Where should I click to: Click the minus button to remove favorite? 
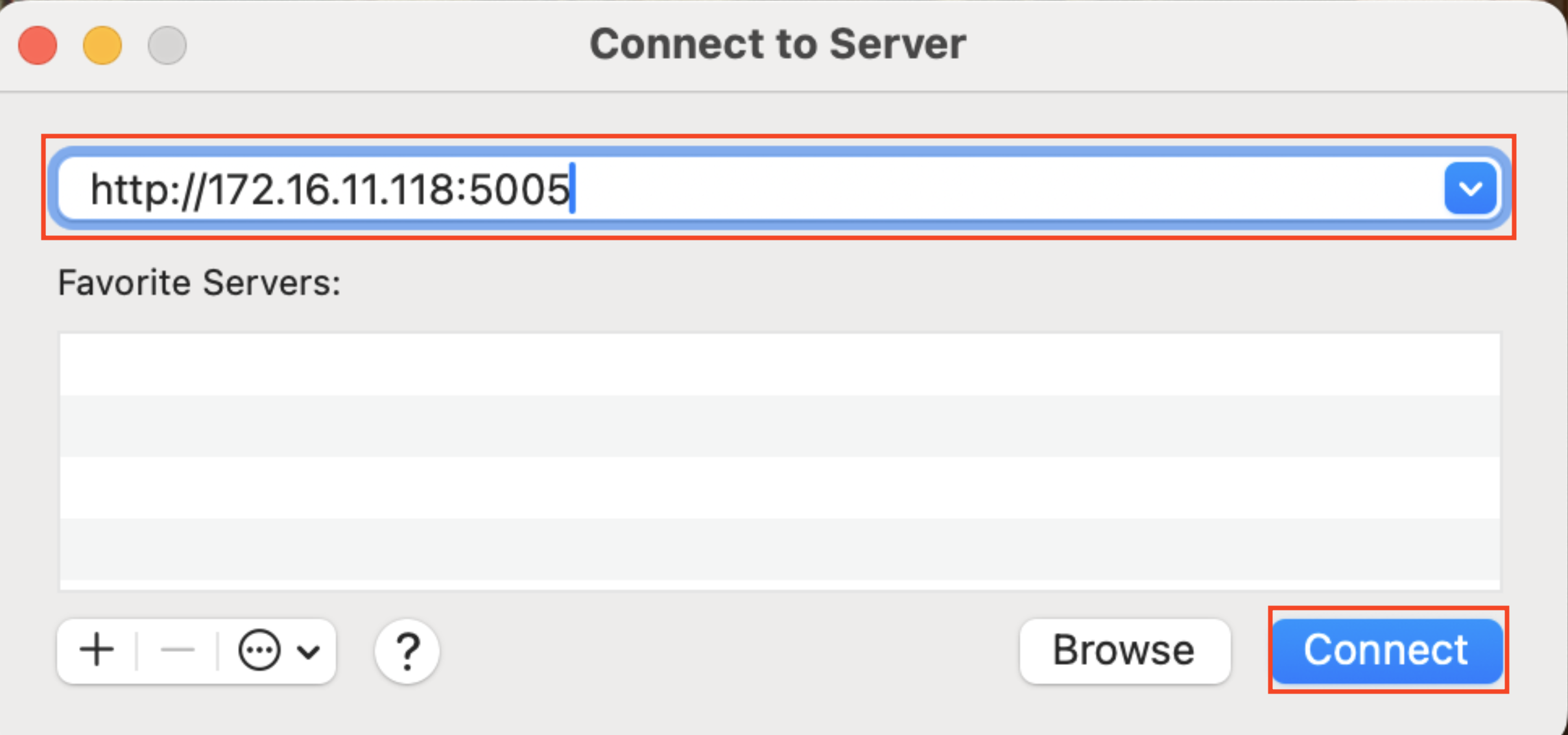[177, 650]
